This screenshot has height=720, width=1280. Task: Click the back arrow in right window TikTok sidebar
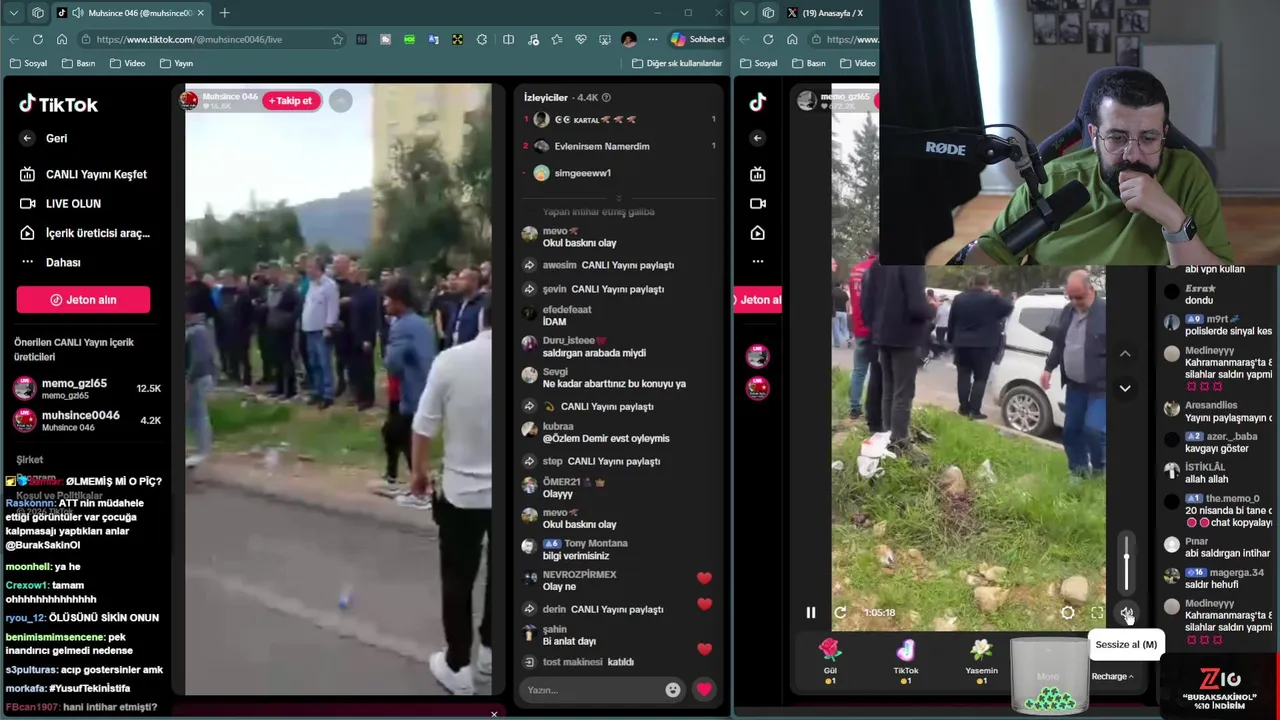point(758,138)
